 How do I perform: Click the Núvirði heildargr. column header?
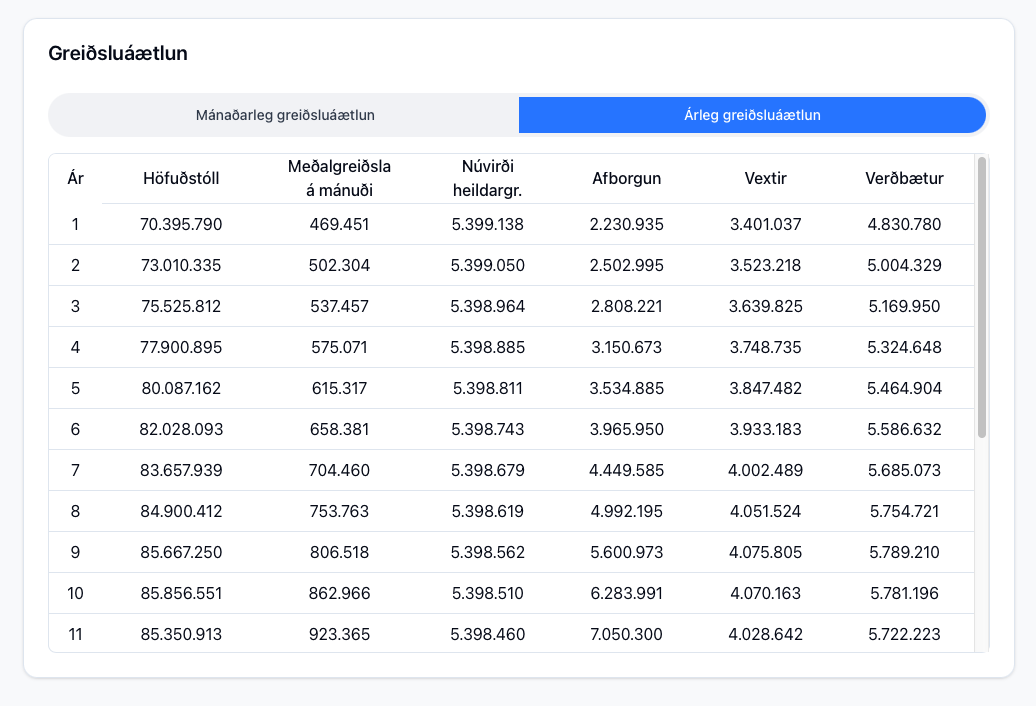click(488, 179)
